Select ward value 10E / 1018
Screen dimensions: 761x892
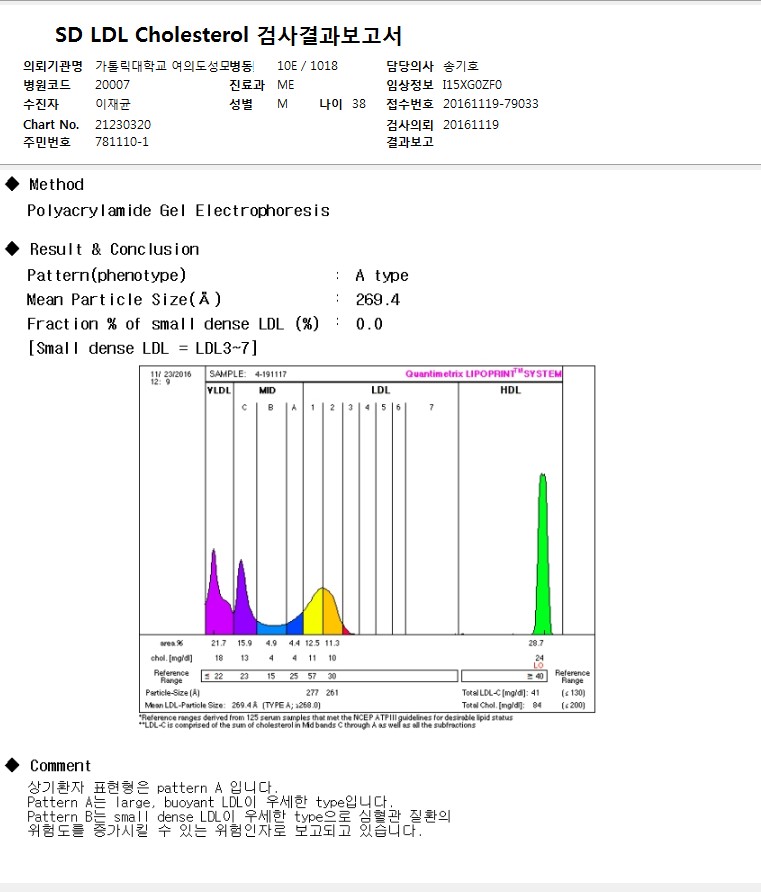click(307, 66)
